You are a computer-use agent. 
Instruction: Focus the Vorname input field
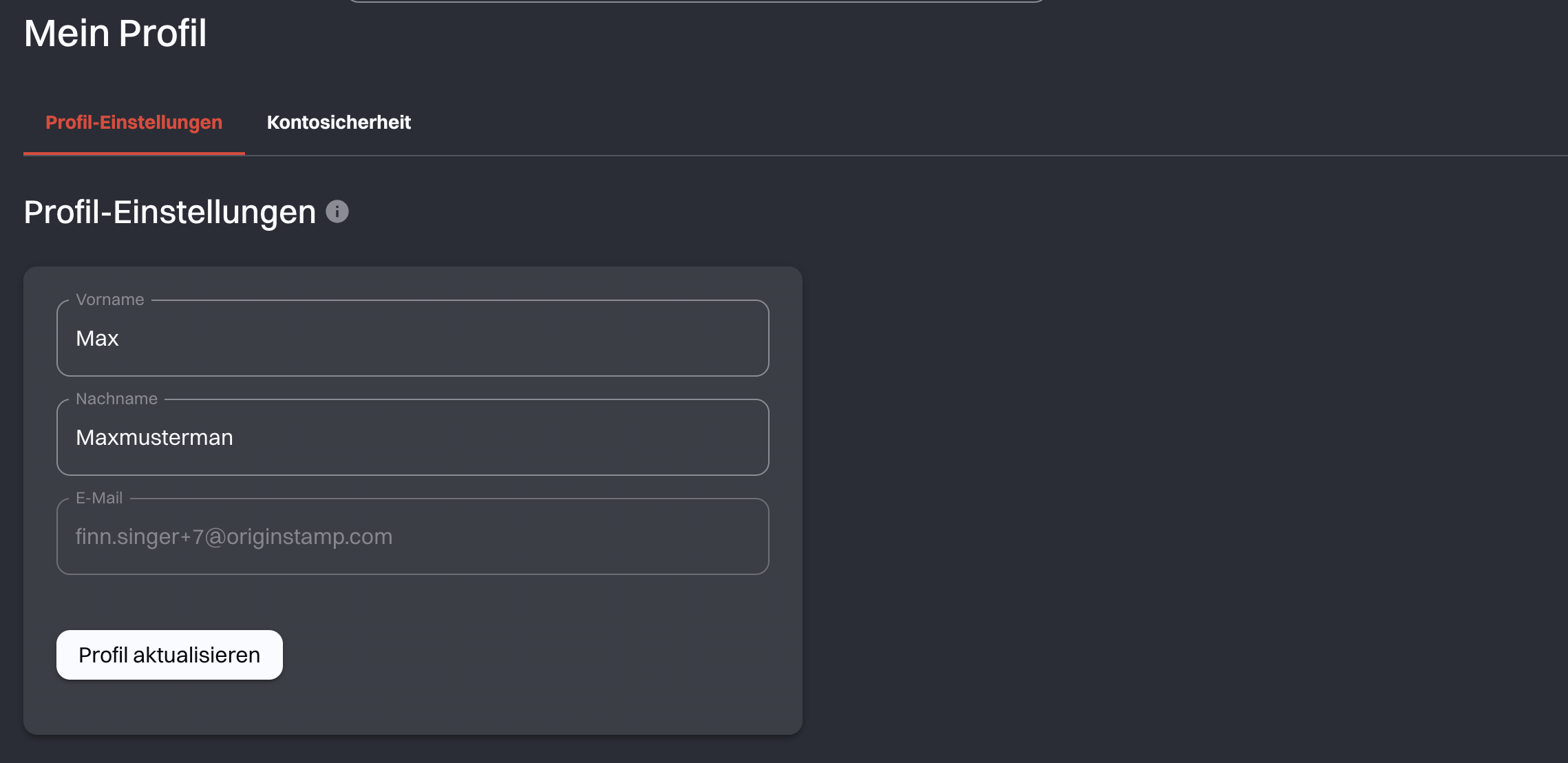pos(413,338)
